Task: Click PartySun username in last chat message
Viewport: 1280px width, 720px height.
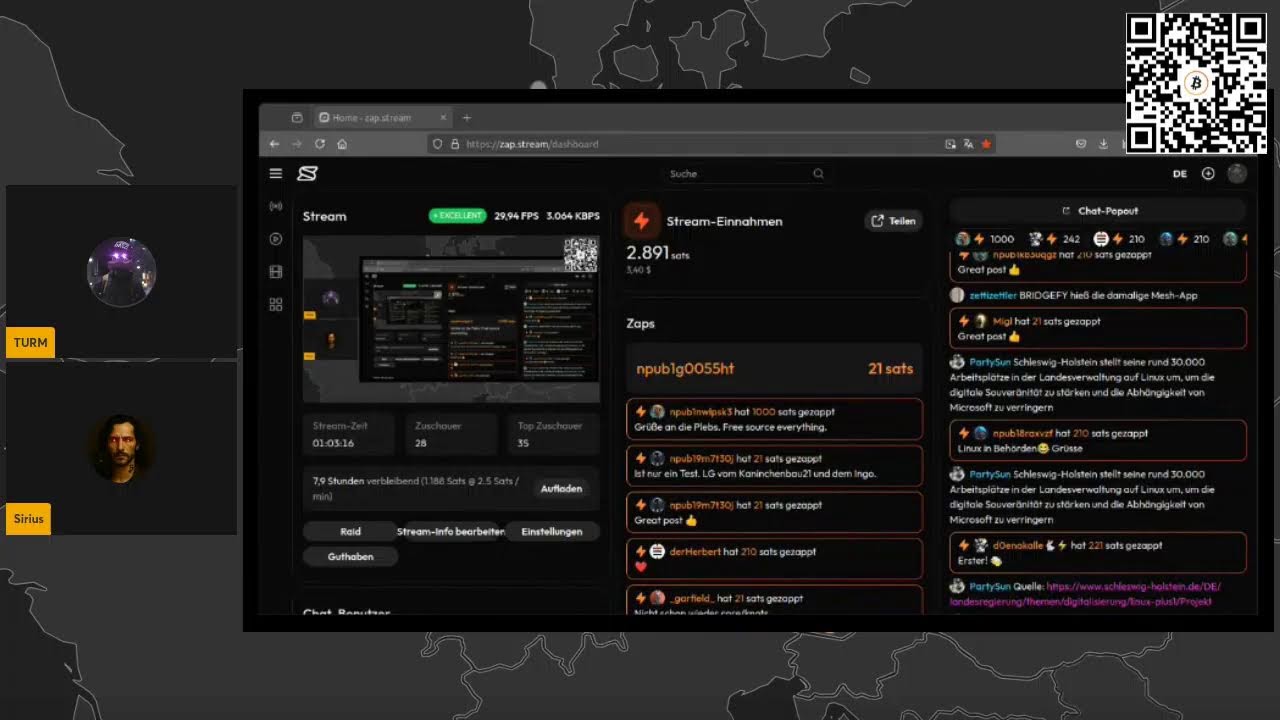Action: pyautogui.click(x=990, y=587)
